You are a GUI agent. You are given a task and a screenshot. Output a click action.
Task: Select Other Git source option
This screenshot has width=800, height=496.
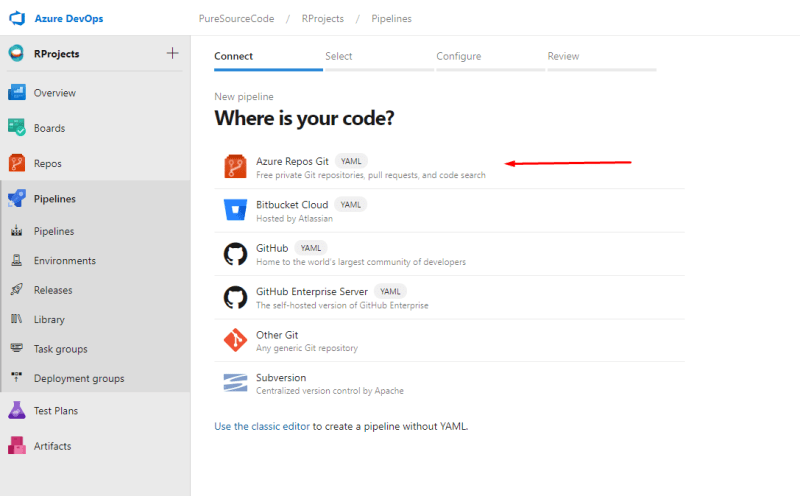click(449, 340)
